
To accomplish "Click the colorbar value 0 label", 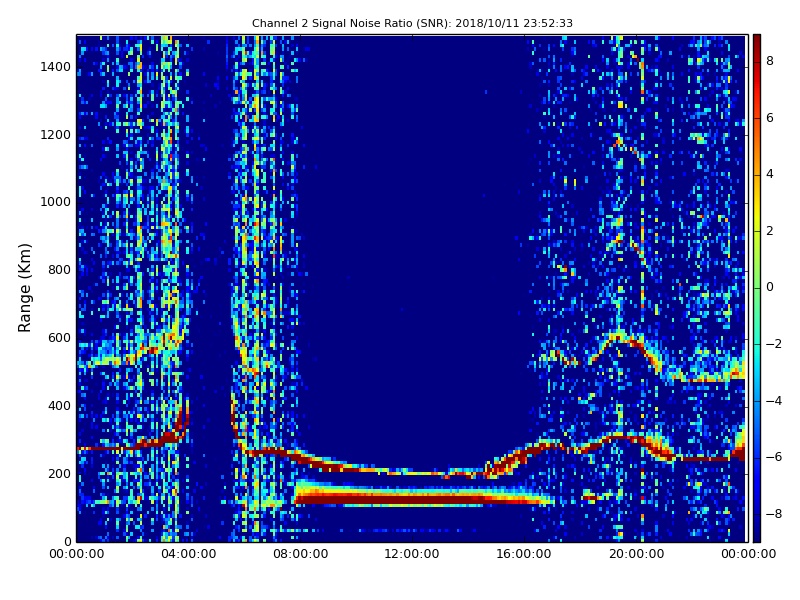I will 770,287.
